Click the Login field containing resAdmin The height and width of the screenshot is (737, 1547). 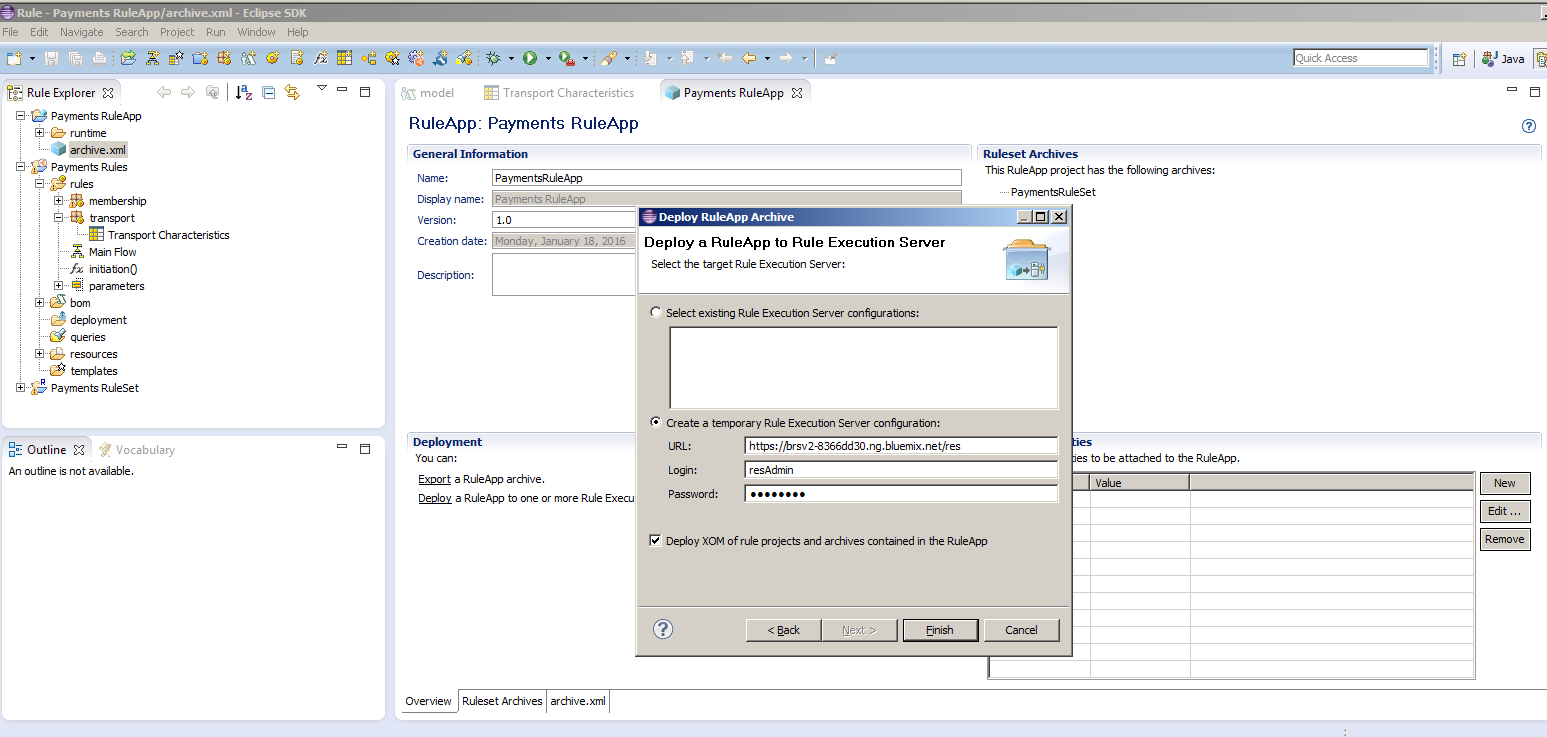(x=901, y=470)
